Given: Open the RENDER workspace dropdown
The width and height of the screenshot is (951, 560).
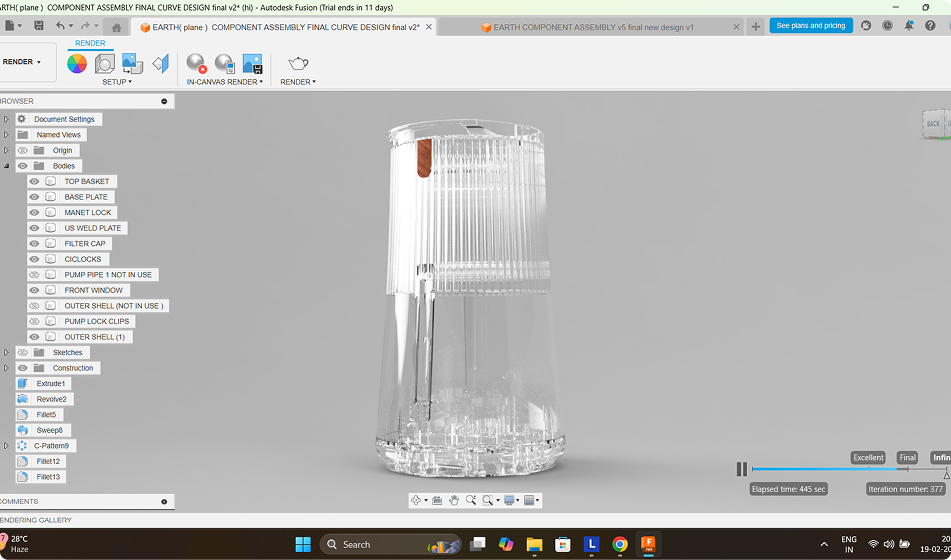Looking at the screenshot, I should click(x=22, y=62).
